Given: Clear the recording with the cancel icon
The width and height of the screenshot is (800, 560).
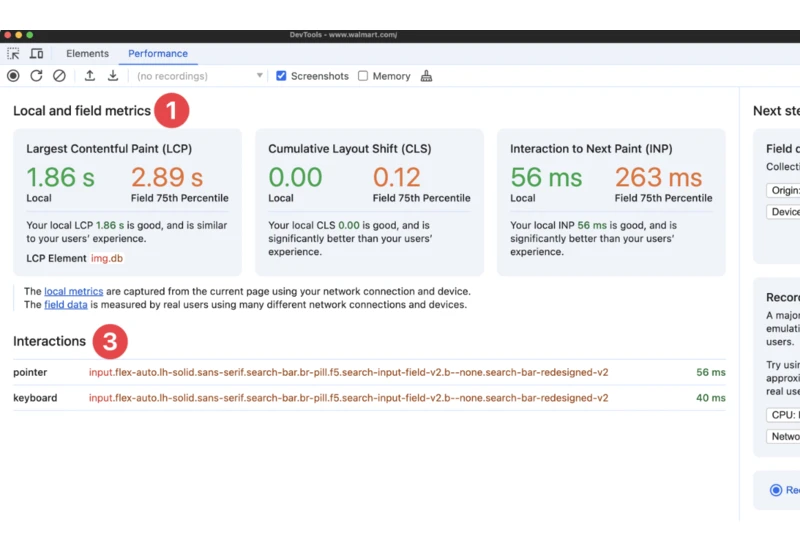Looking at the screenshot, I should pyautogui.click(x=59, y=76).
